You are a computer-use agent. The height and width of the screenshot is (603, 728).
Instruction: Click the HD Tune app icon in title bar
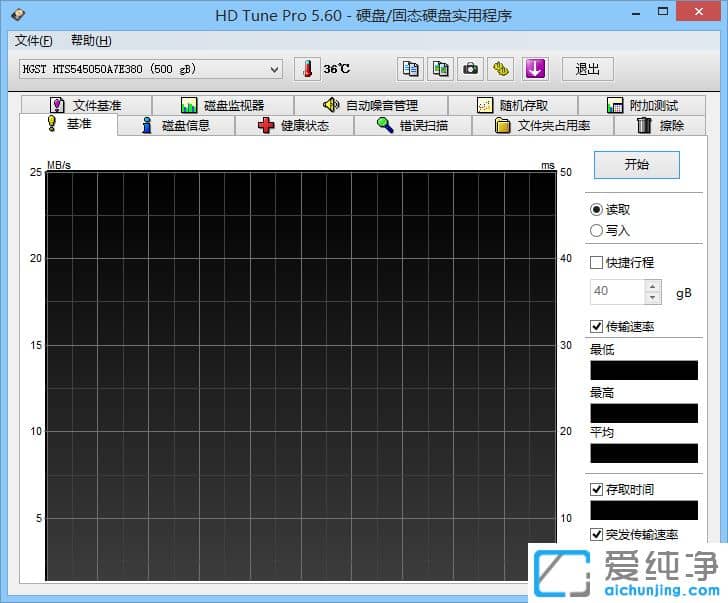coord(18,15)
